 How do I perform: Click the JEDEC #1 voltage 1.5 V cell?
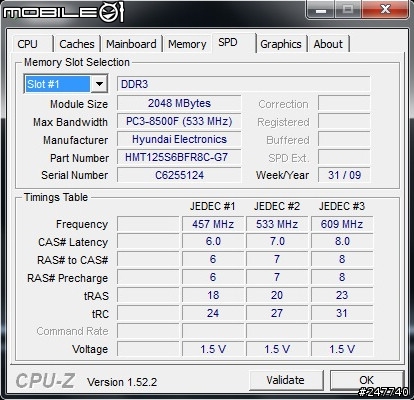coord(213,349)
